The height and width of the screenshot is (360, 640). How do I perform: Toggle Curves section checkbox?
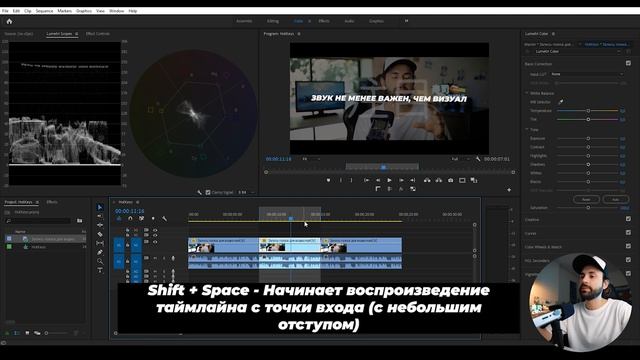click(628, 233)
